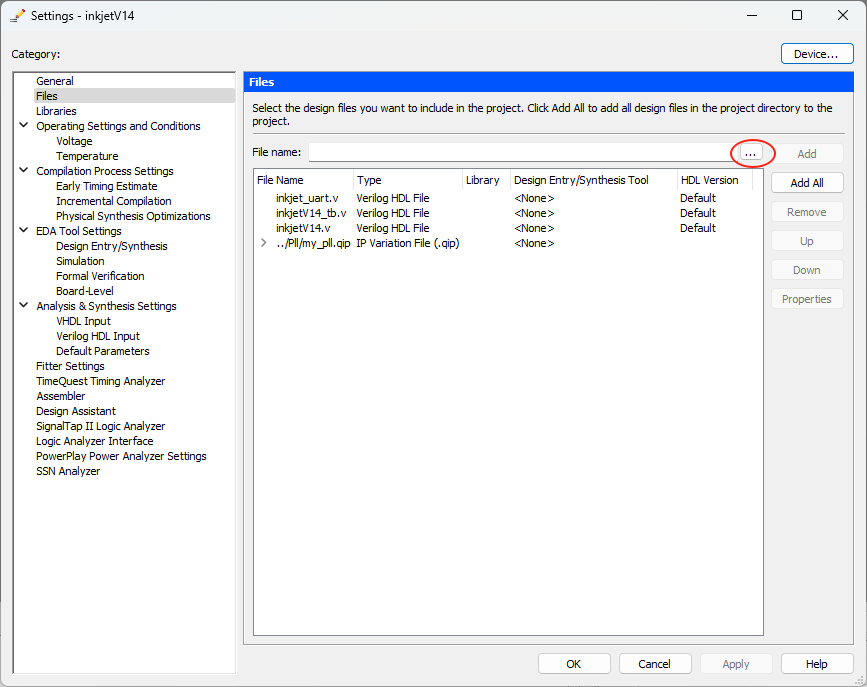This screenshot has width=867, height=687.
Task: Click the browse (...) button next to File name
Action: [751, 153]
